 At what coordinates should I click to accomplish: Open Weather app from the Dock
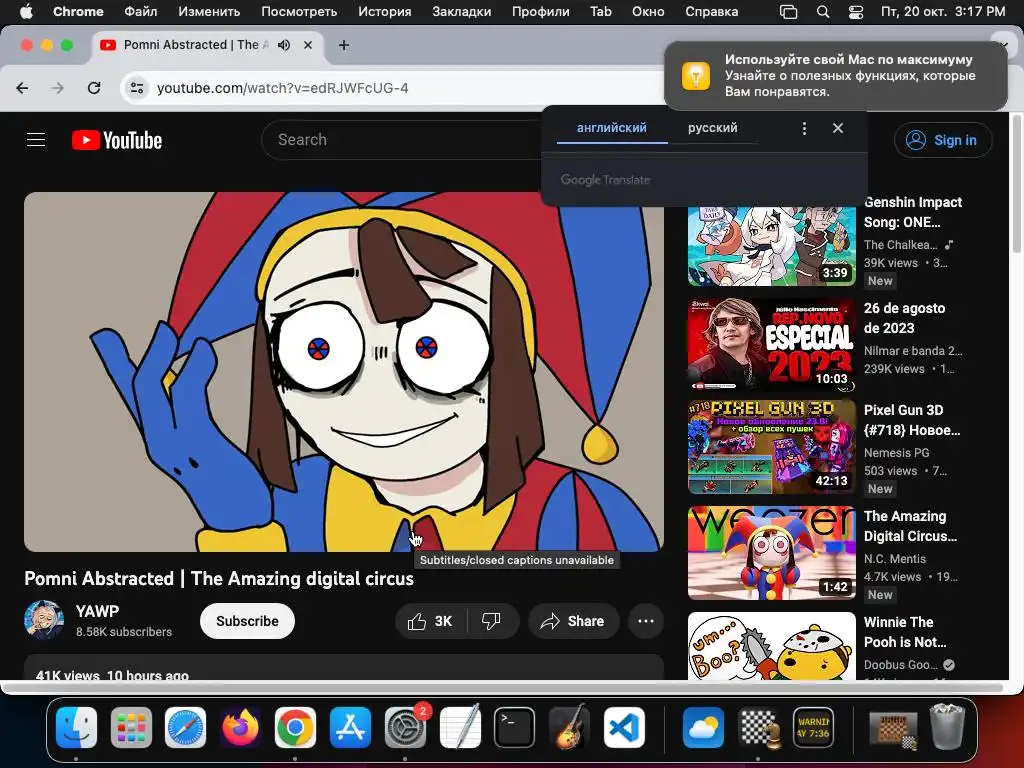pyautogui.click(x=703, y=727)
